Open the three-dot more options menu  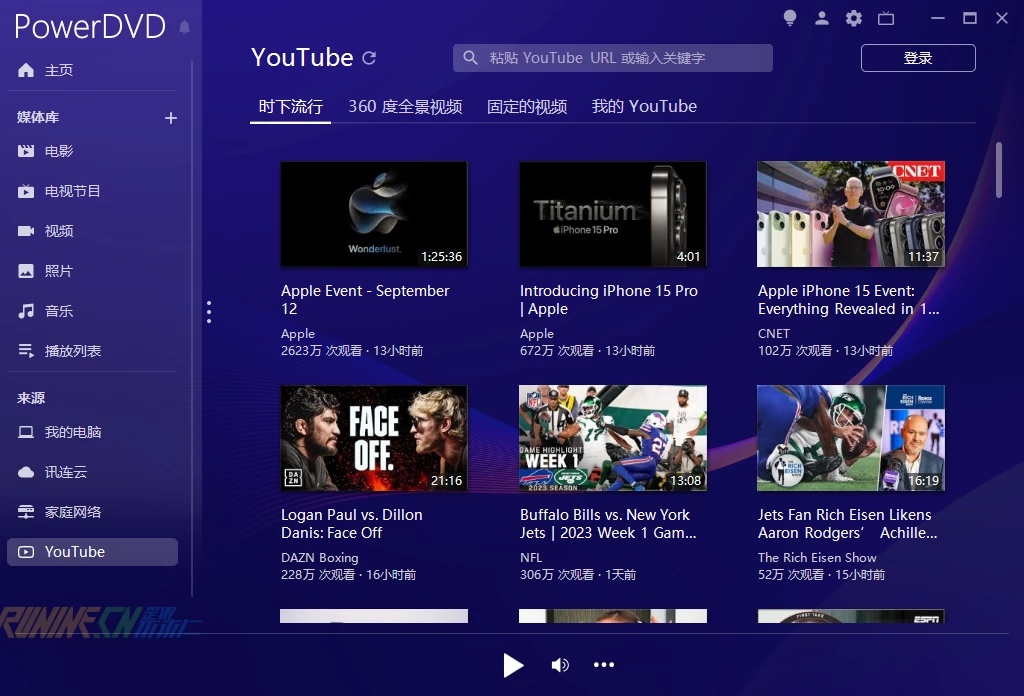point(604,665)
